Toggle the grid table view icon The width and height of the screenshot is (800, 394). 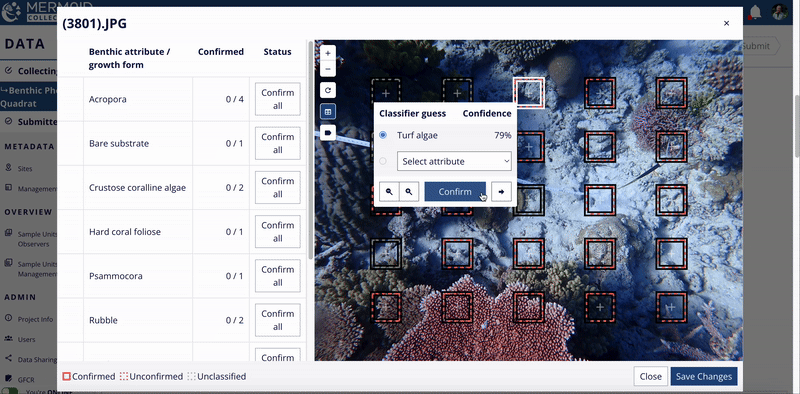[328, 111]
